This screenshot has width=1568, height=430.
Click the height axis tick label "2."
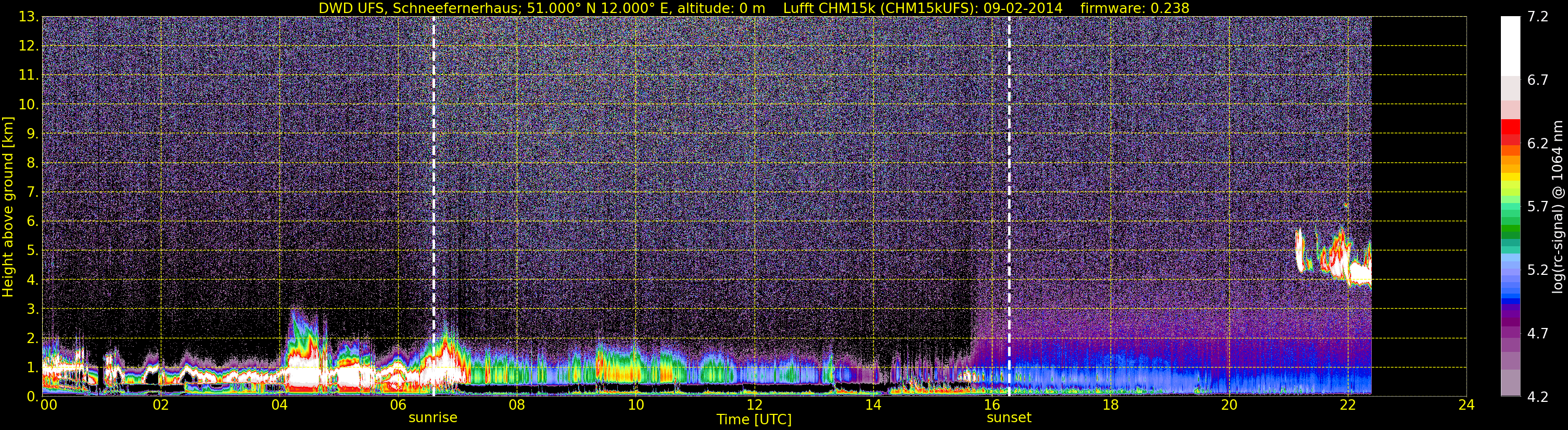(x=32, y=338)
